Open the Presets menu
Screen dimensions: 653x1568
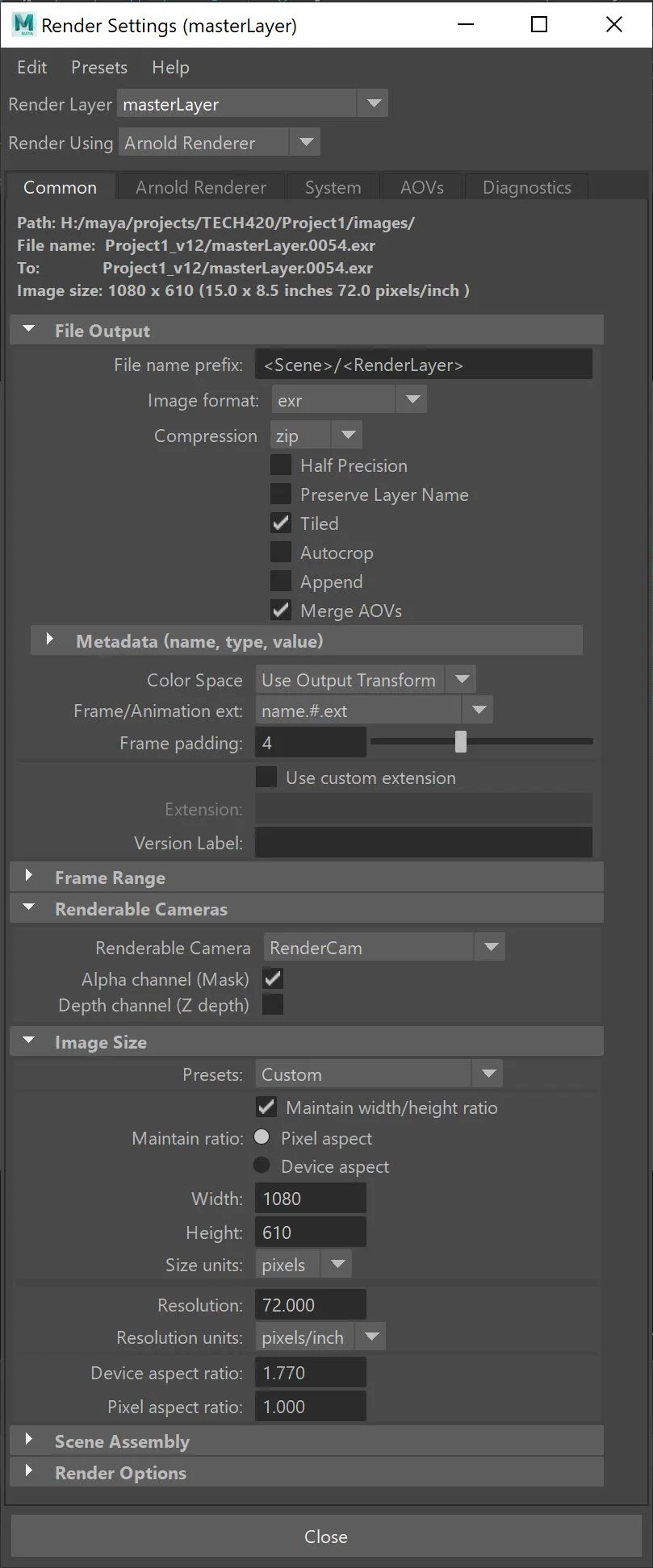point(99,68)
